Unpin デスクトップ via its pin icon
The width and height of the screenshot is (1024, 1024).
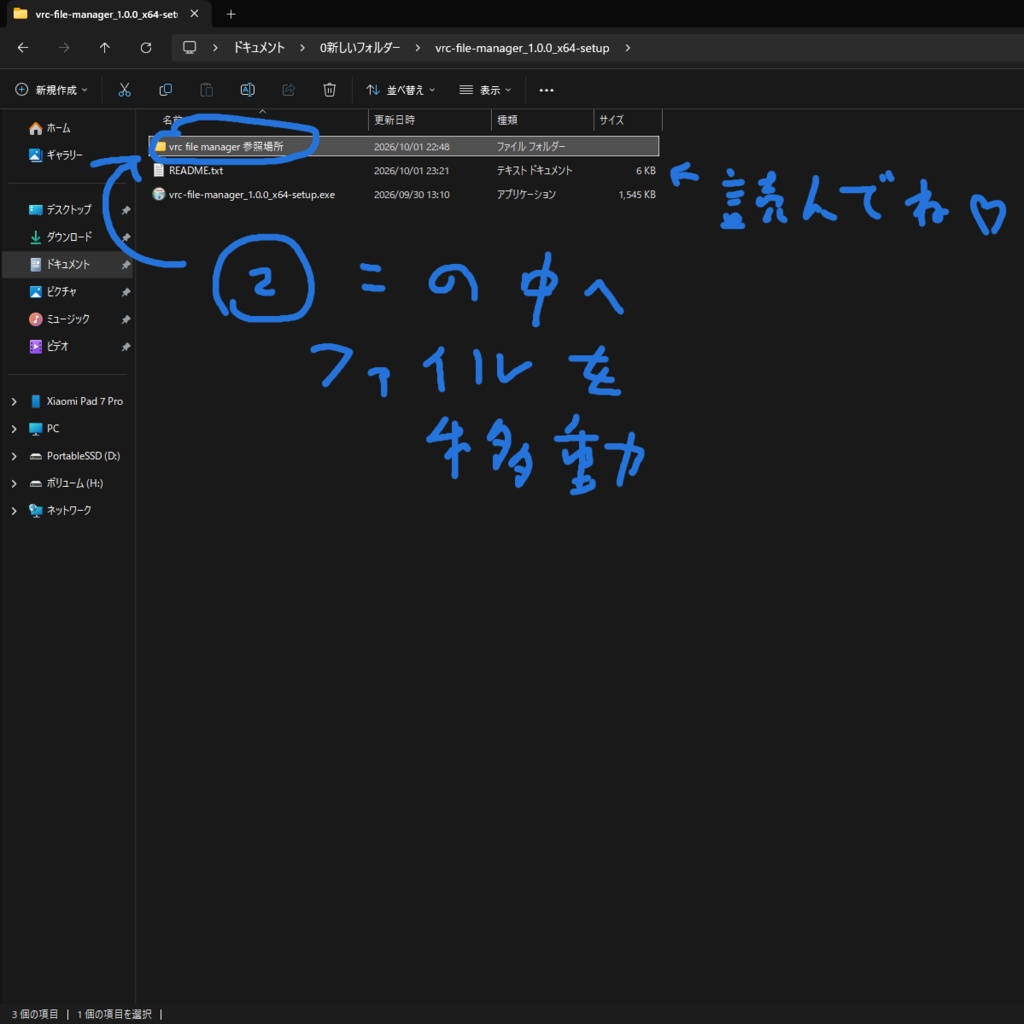click(x=125, y=210)
